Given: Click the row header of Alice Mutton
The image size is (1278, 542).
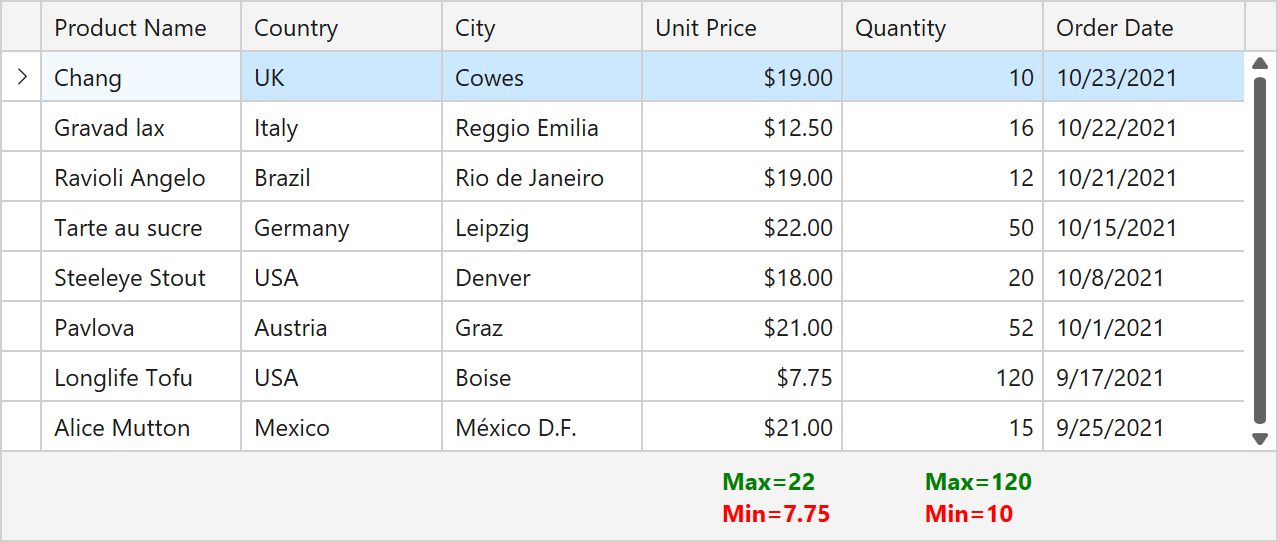Looking at the screenshot, I should click(21, 428).
